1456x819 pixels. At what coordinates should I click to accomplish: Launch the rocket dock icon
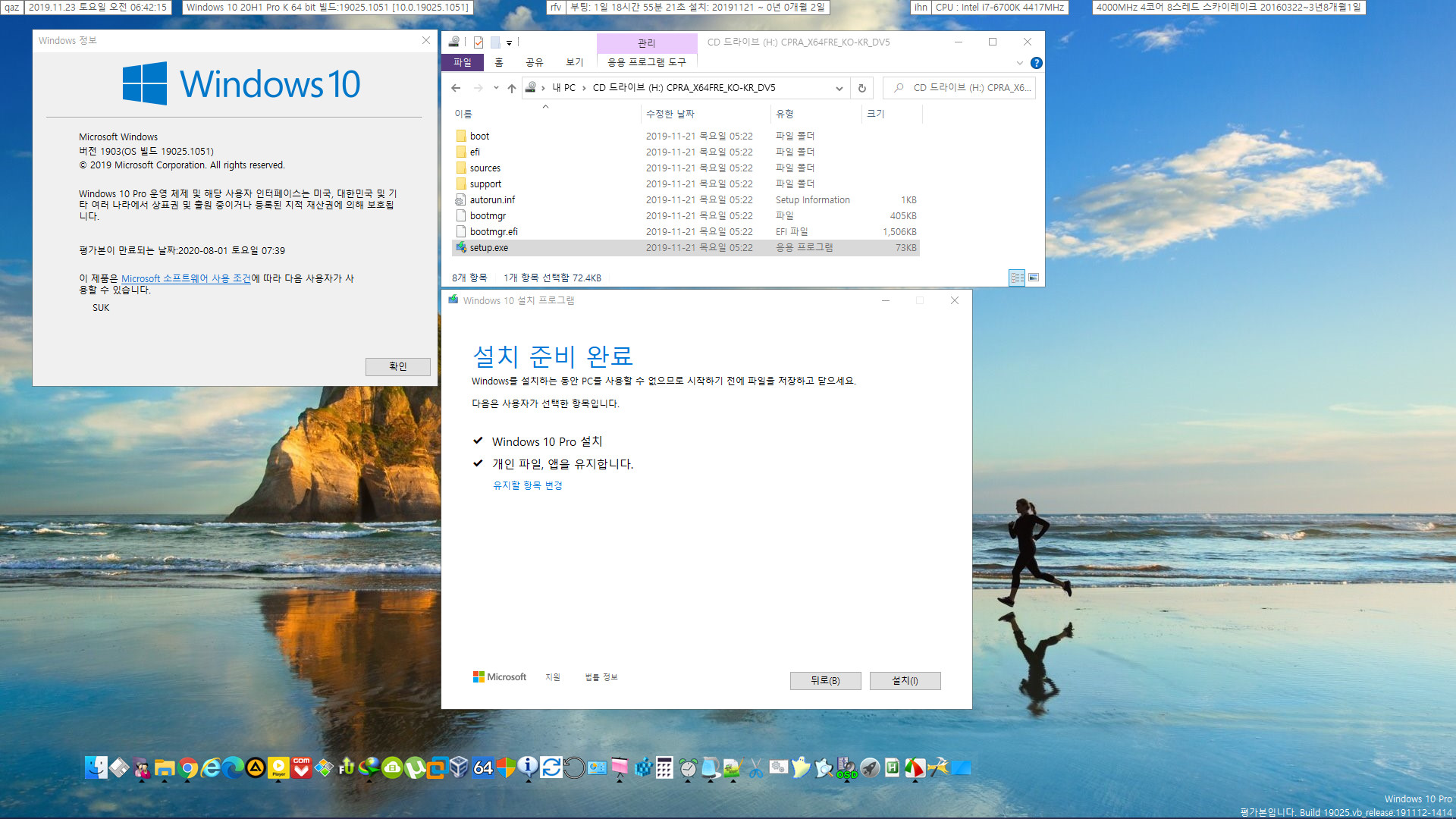(x=869, y=768)
